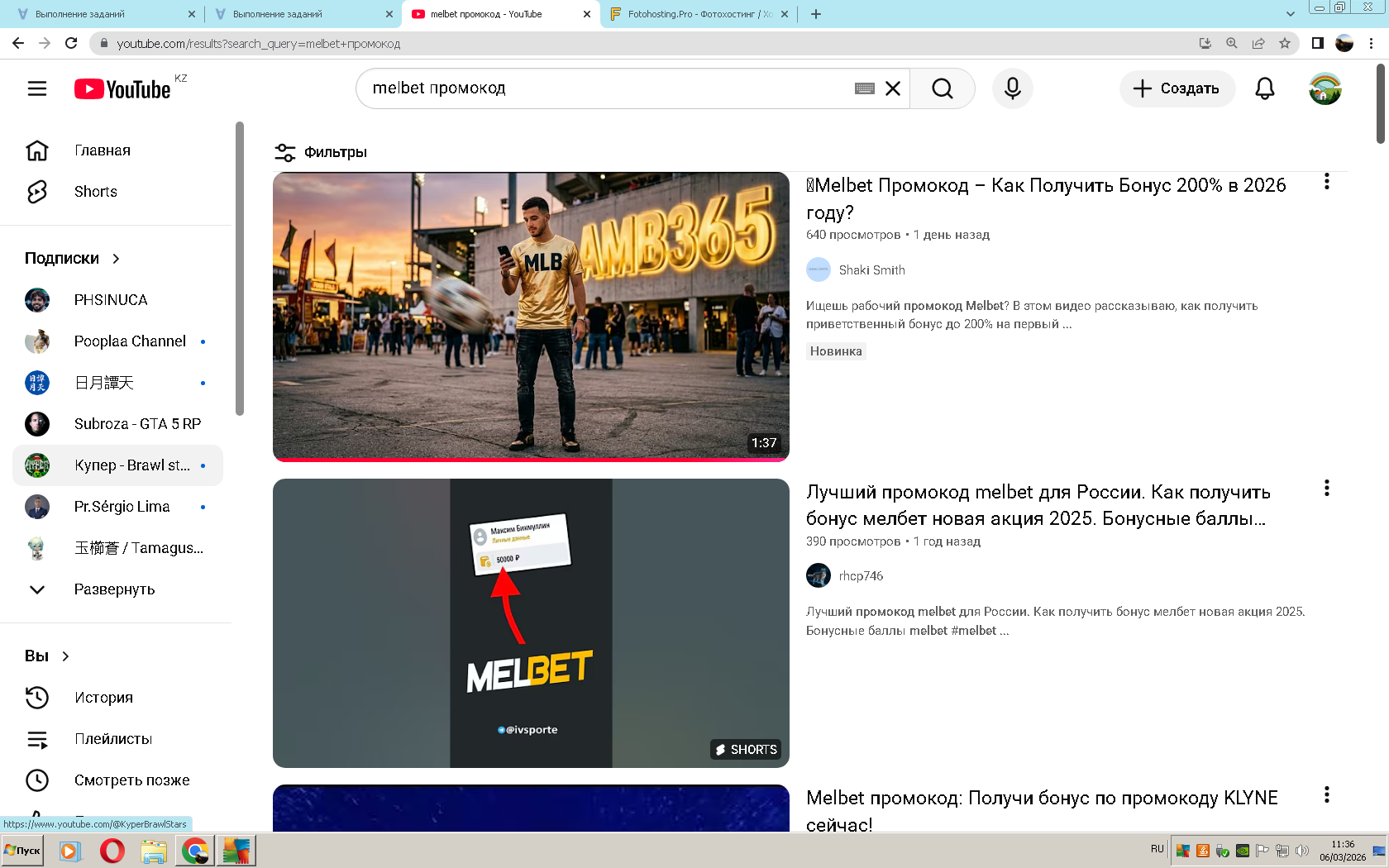Click the Создать create button
This screenshot has width=1389, height=868.
pos(1177,88)
